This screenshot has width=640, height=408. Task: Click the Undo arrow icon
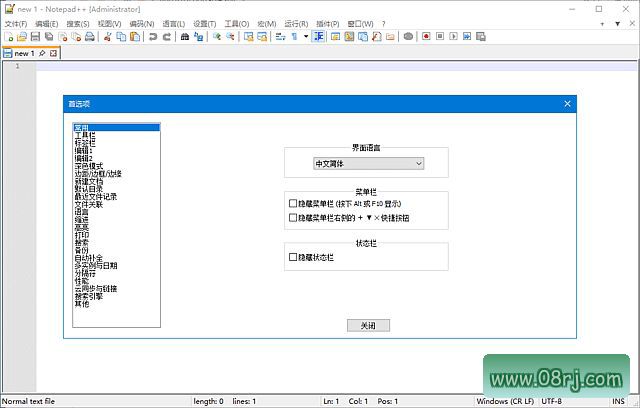(x=152, y=36)
